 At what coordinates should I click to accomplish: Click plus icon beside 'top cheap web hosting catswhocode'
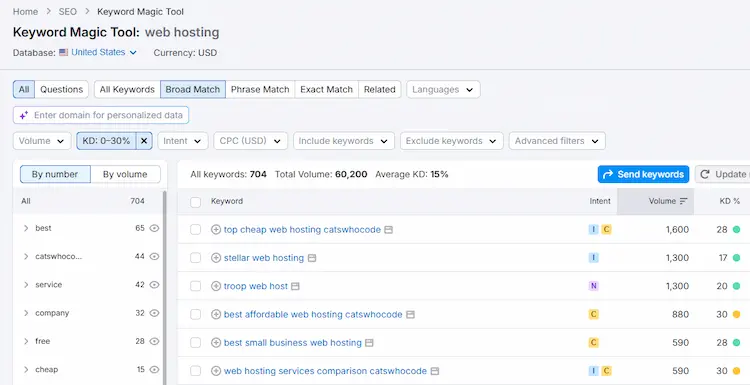[x=216, y=230]
